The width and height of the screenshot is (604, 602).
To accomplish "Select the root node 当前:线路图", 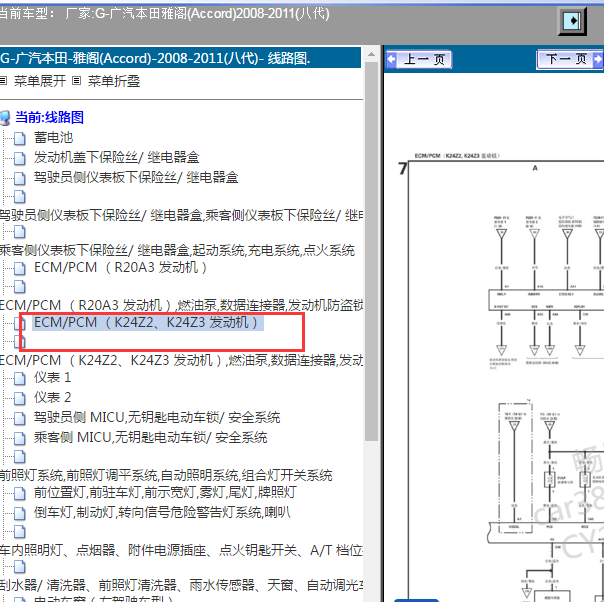I will [49, 117].
